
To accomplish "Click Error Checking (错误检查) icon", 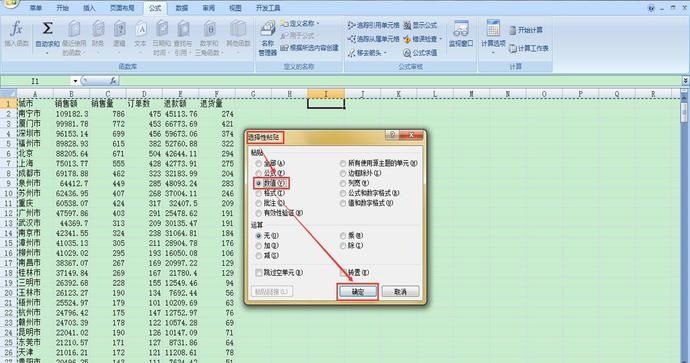I will pyautogui.click(x=407, y=39).
